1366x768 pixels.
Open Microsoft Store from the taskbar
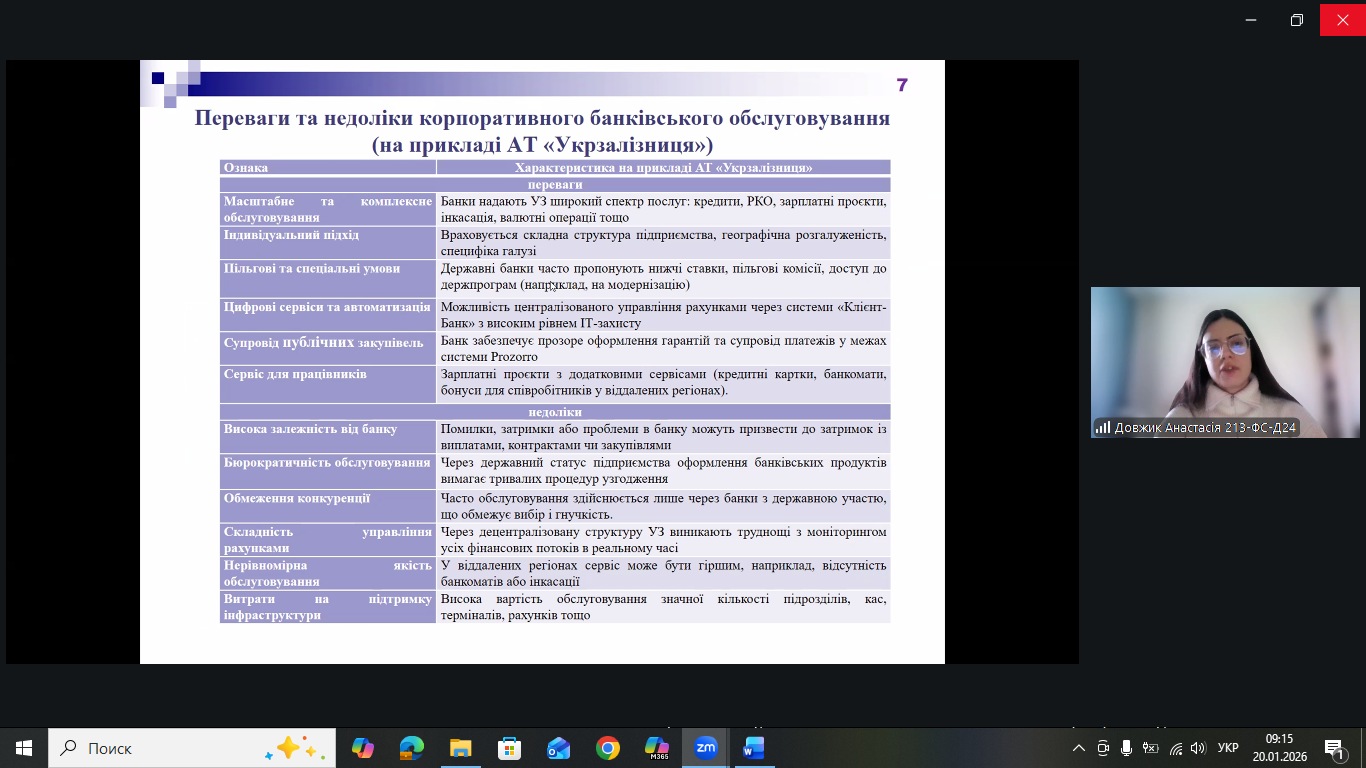tap(509, 748)
